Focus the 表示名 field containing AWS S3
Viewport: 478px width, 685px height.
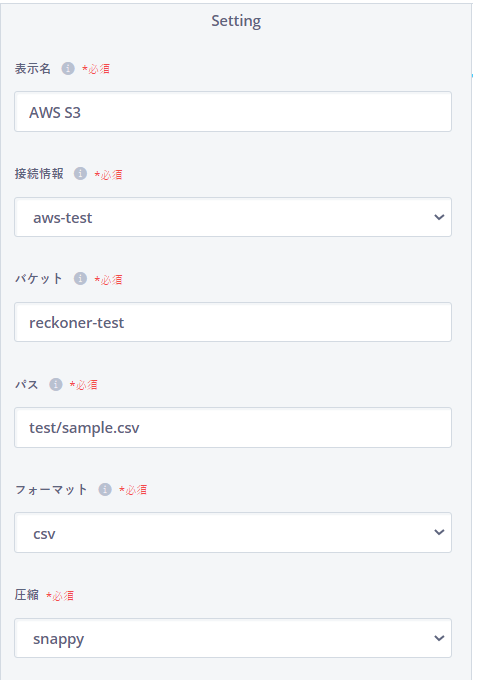point(233,111)
